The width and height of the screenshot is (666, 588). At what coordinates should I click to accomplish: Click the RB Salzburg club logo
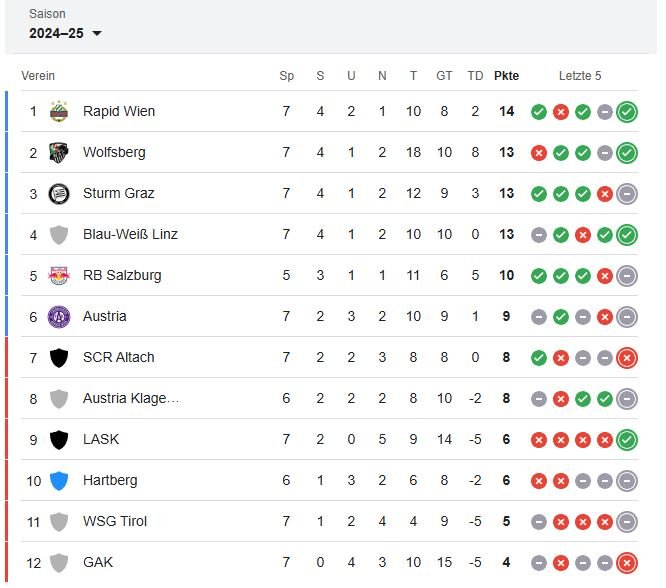[x=59, y=276]
